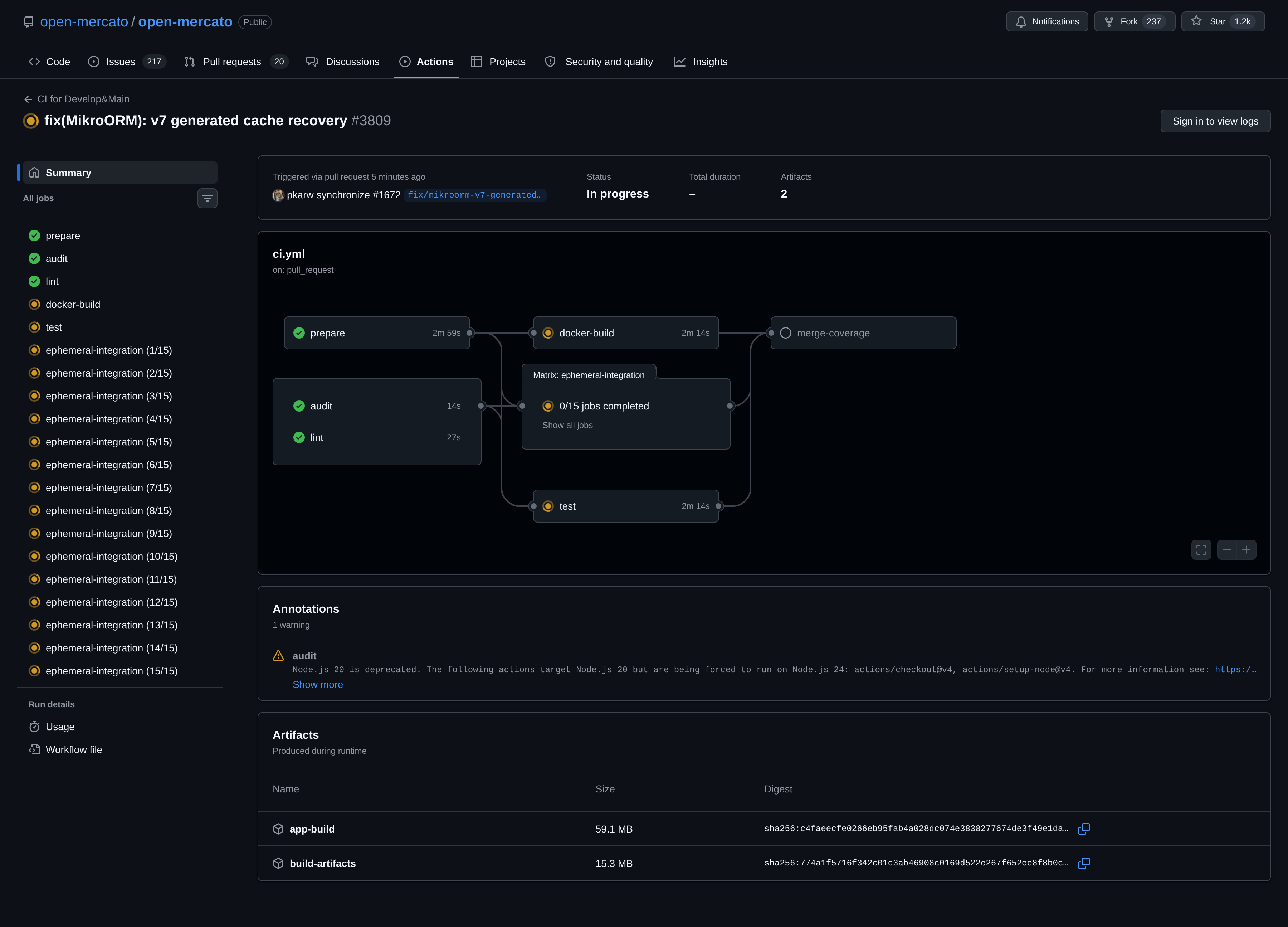The height and width of the screenshot is (927, 1288).
Task: Open the open-mercato organization link
Action: [x=84, y=22]
